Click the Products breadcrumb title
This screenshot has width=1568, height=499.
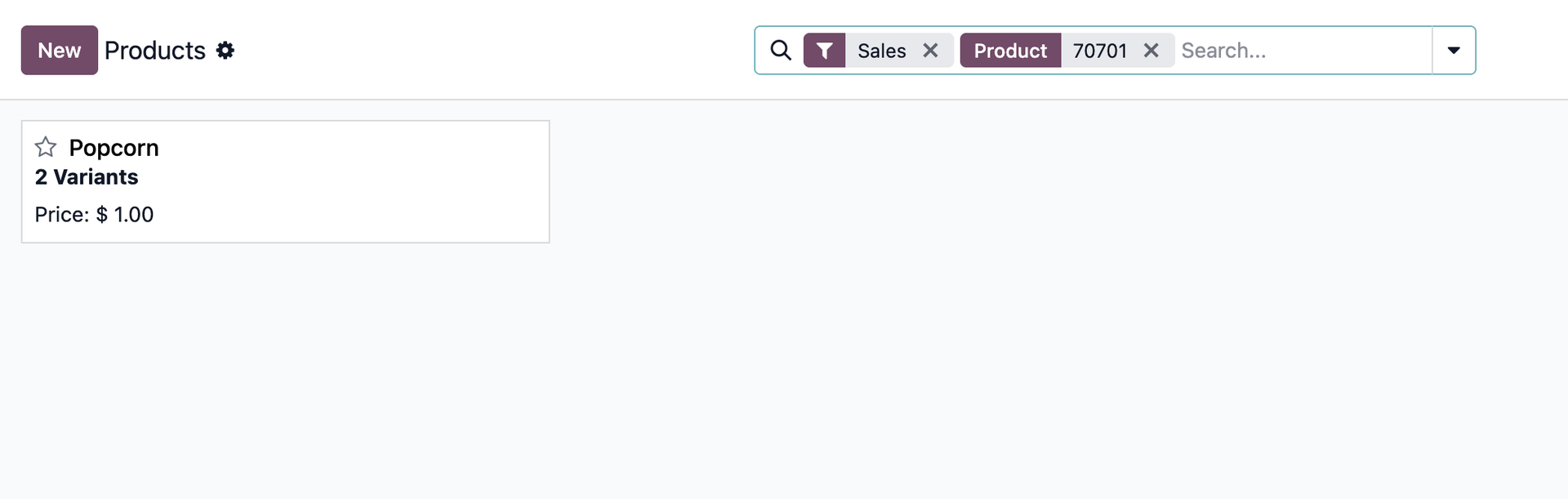(x=155, y=50)
